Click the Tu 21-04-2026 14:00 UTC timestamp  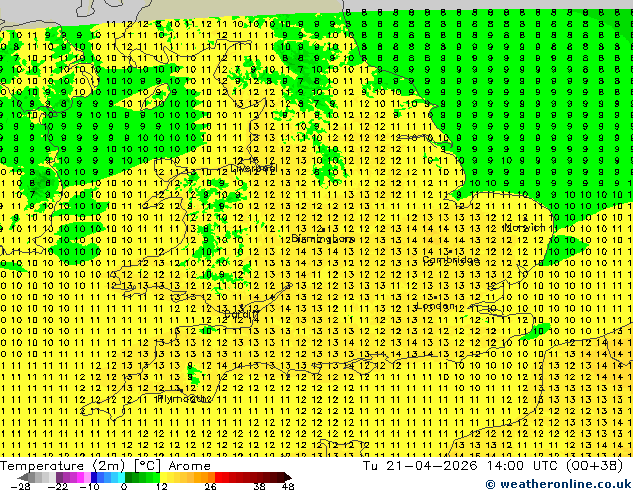coord(462,466)
